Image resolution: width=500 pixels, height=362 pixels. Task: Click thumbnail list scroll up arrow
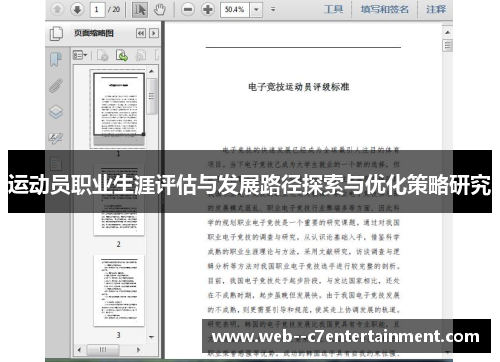[x=152, y=71]
